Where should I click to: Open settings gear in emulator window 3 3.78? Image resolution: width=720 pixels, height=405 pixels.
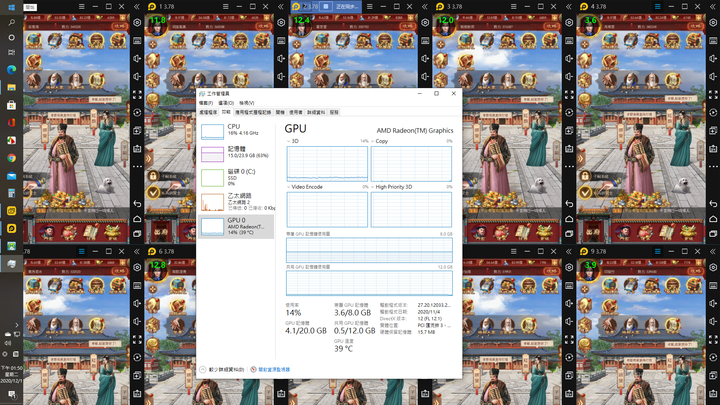click(569, 22)
